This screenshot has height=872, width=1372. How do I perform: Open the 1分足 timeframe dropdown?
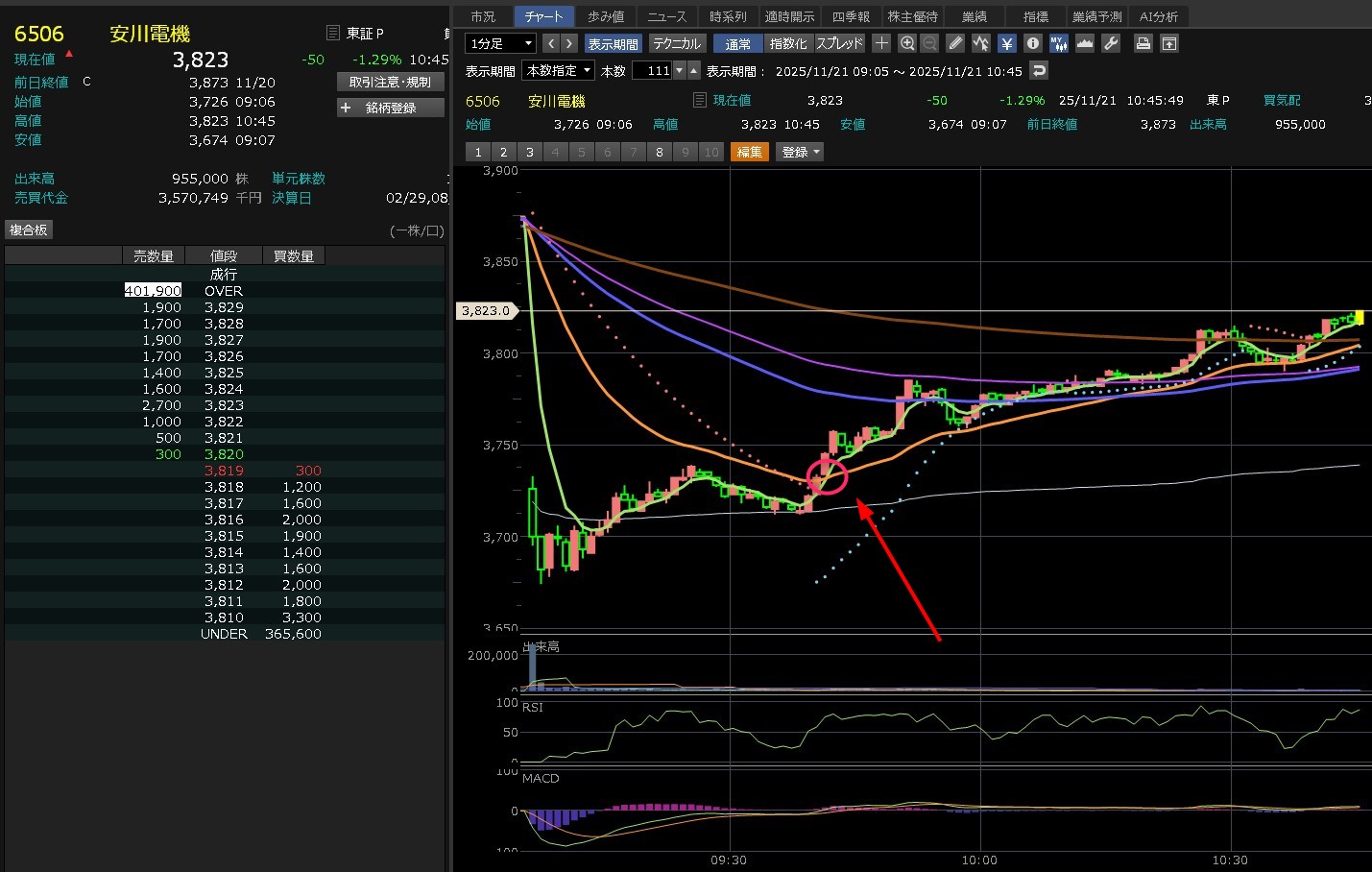500,43
